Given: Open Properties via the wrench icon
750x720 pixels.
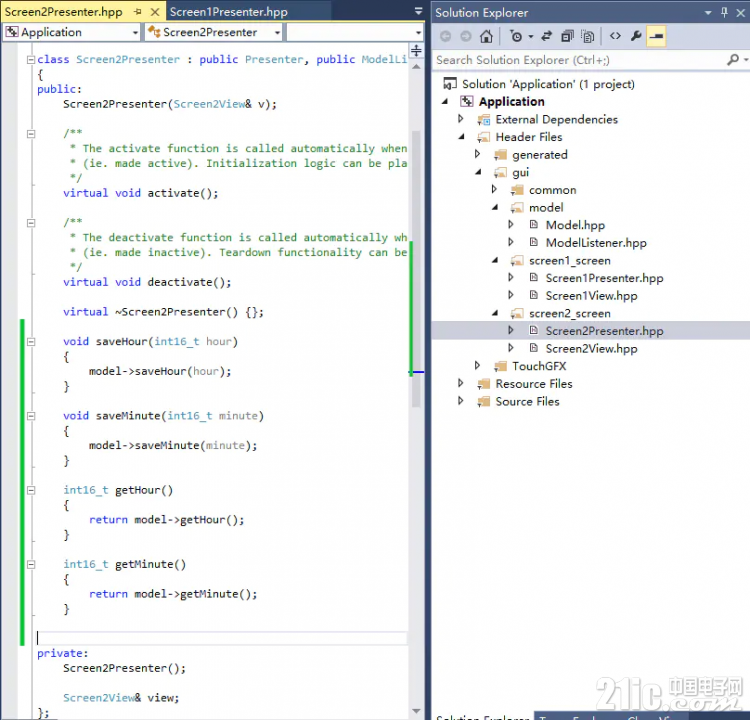Looking at the screenshot, I should 636,36.
